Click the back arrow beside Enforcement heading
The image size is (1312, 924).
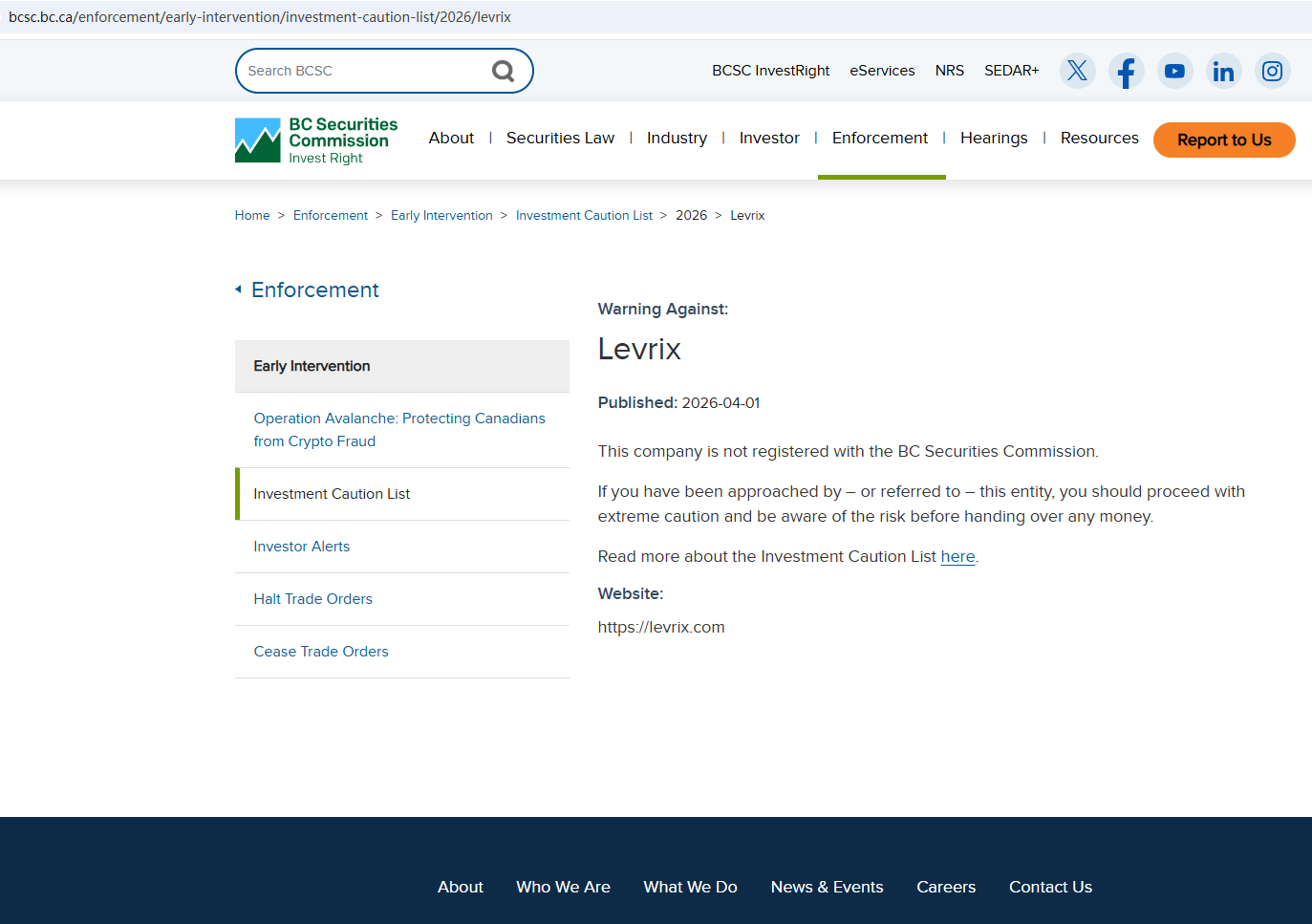click(x=238, y=290)
